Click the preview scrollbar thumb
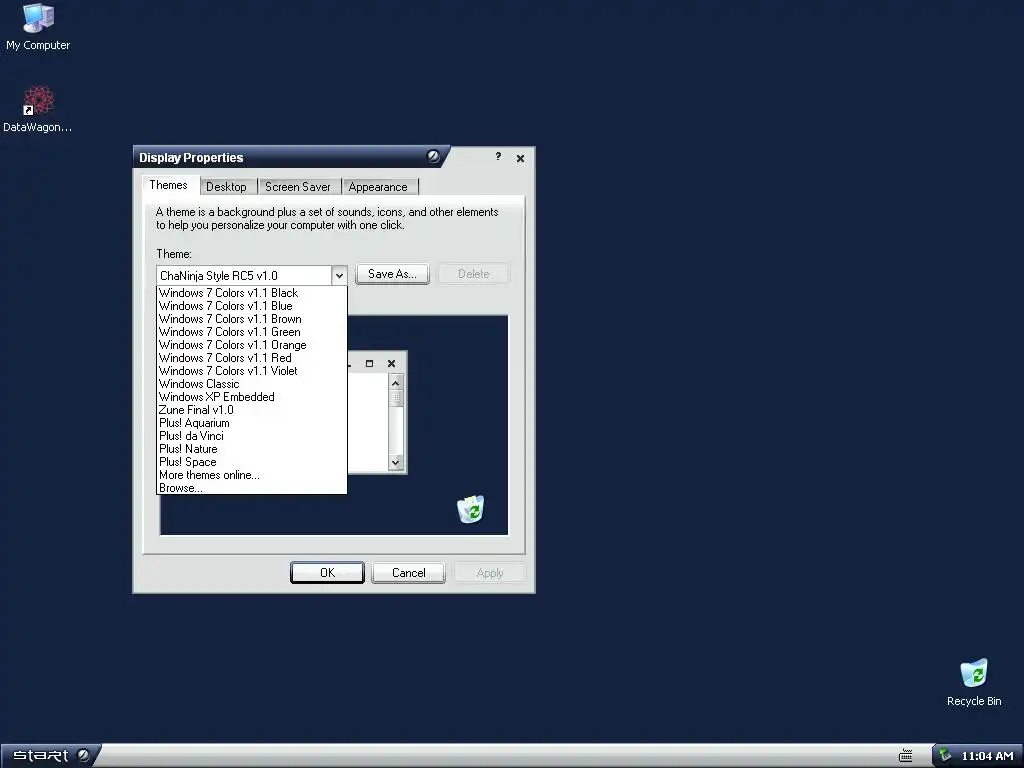The width and height of the screenshot is (1024, 768). pos(396,398)
